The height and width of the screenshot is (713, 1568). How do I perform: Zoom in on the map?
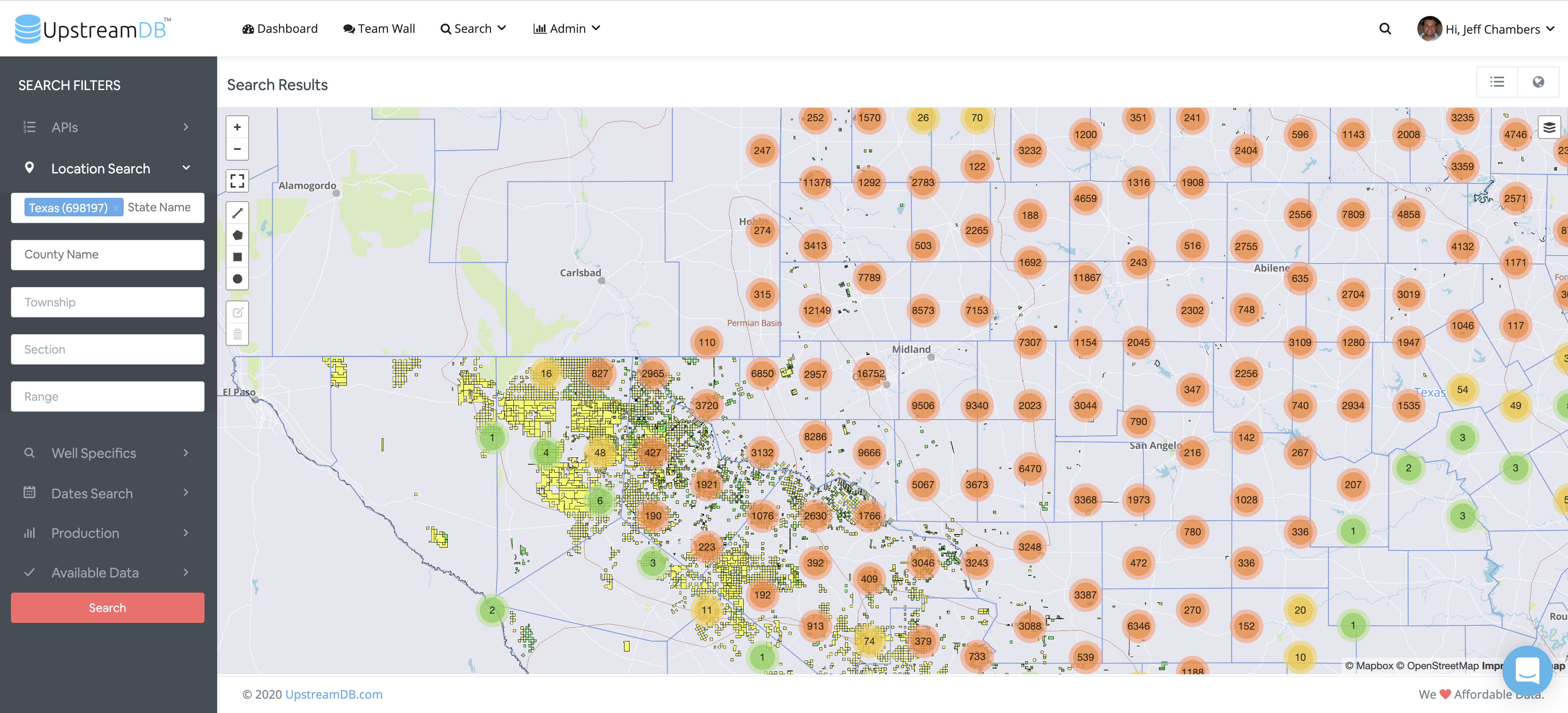[x=237, y=127]
